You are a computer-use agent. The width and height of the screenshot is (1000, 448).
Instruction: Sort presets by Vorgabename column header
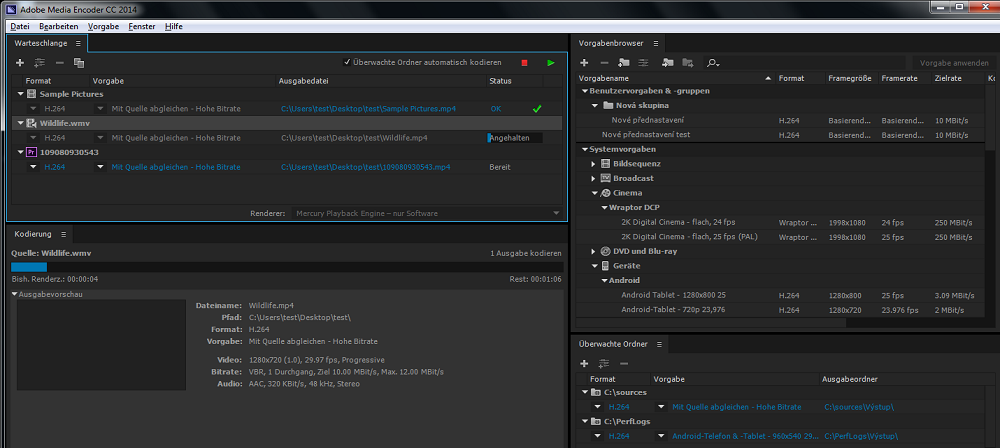(x=603, y=78)
